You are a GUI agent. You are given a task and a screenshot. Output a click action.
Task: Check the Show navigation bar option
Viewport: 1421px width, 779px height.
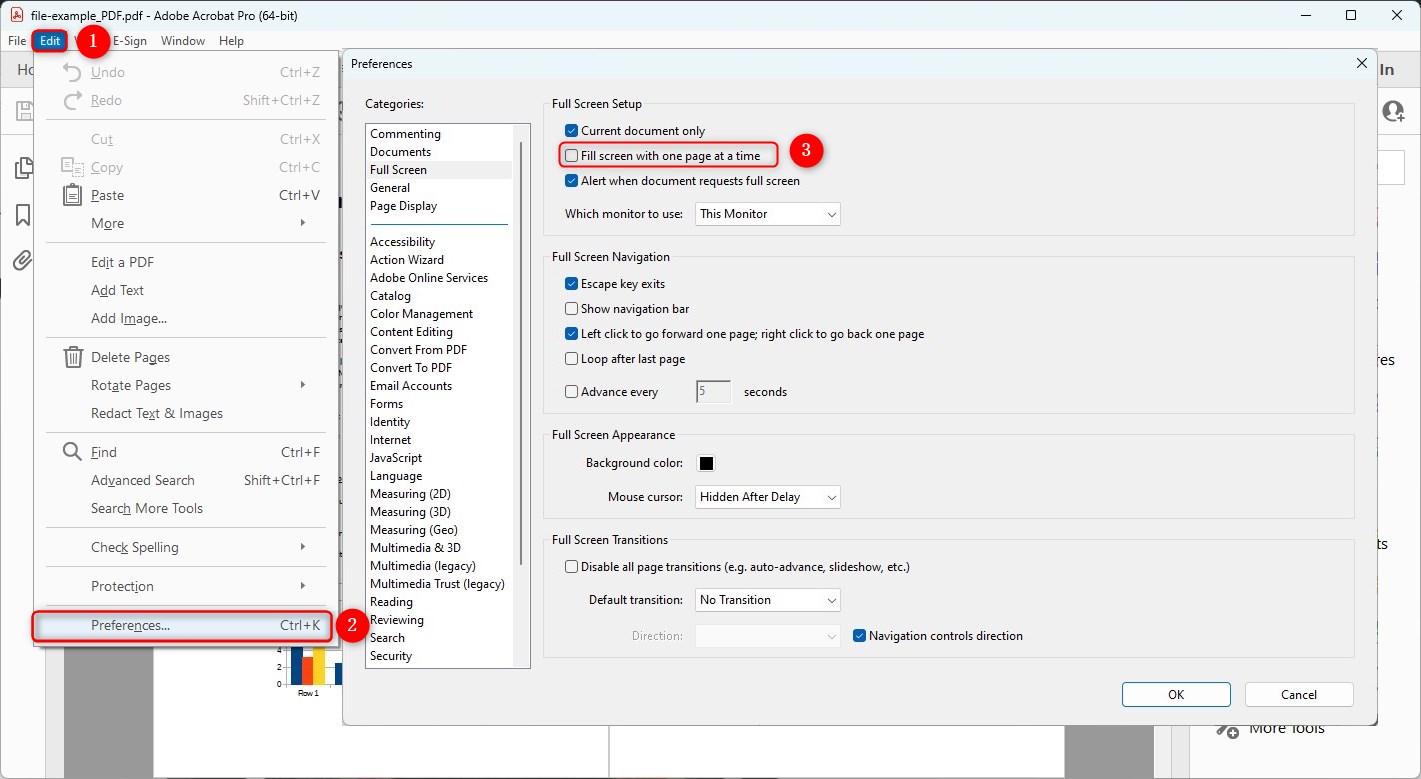click(571, 308)
